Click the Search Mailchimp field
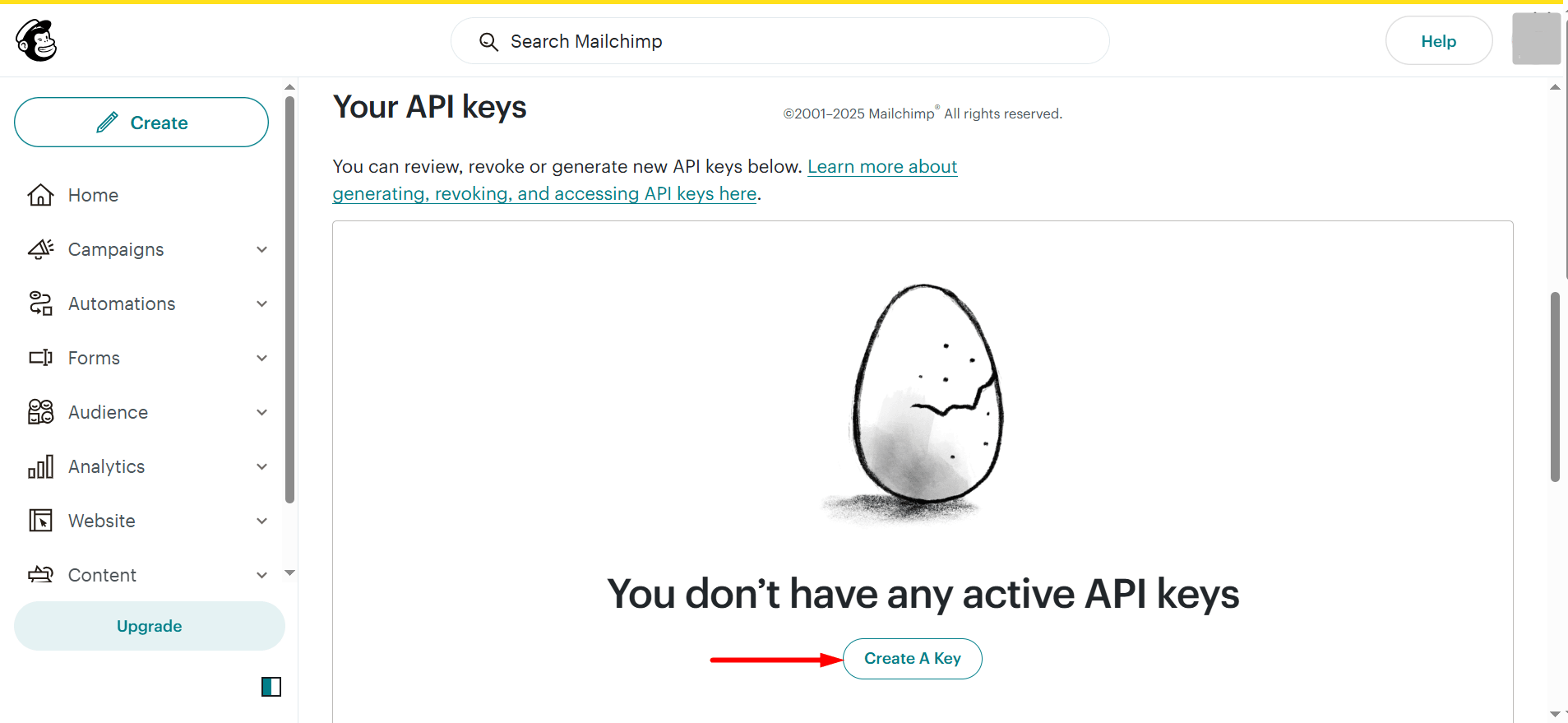Screen dimensions: 1568x723 780,41
